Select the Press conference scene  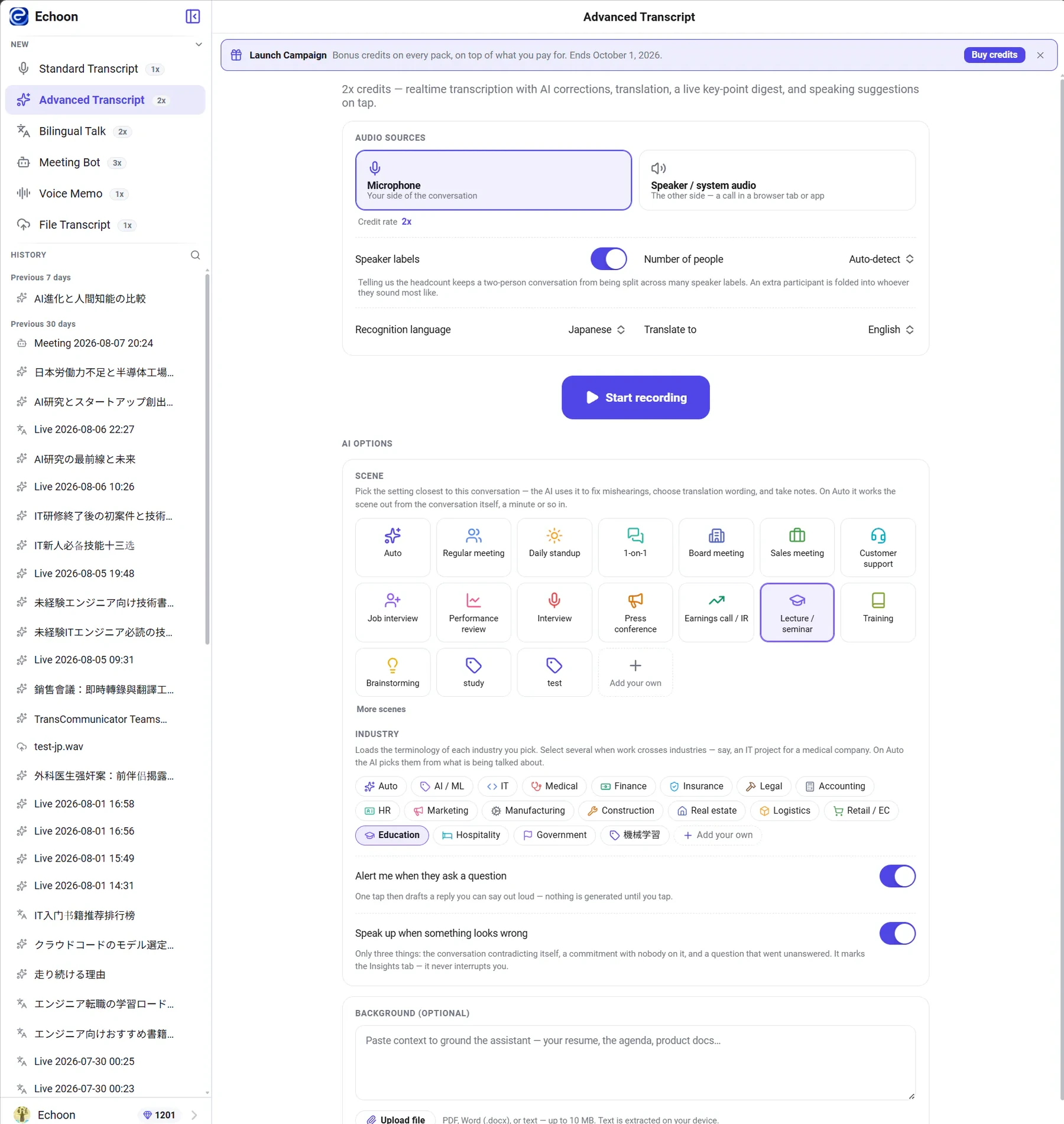coord(635,612)
